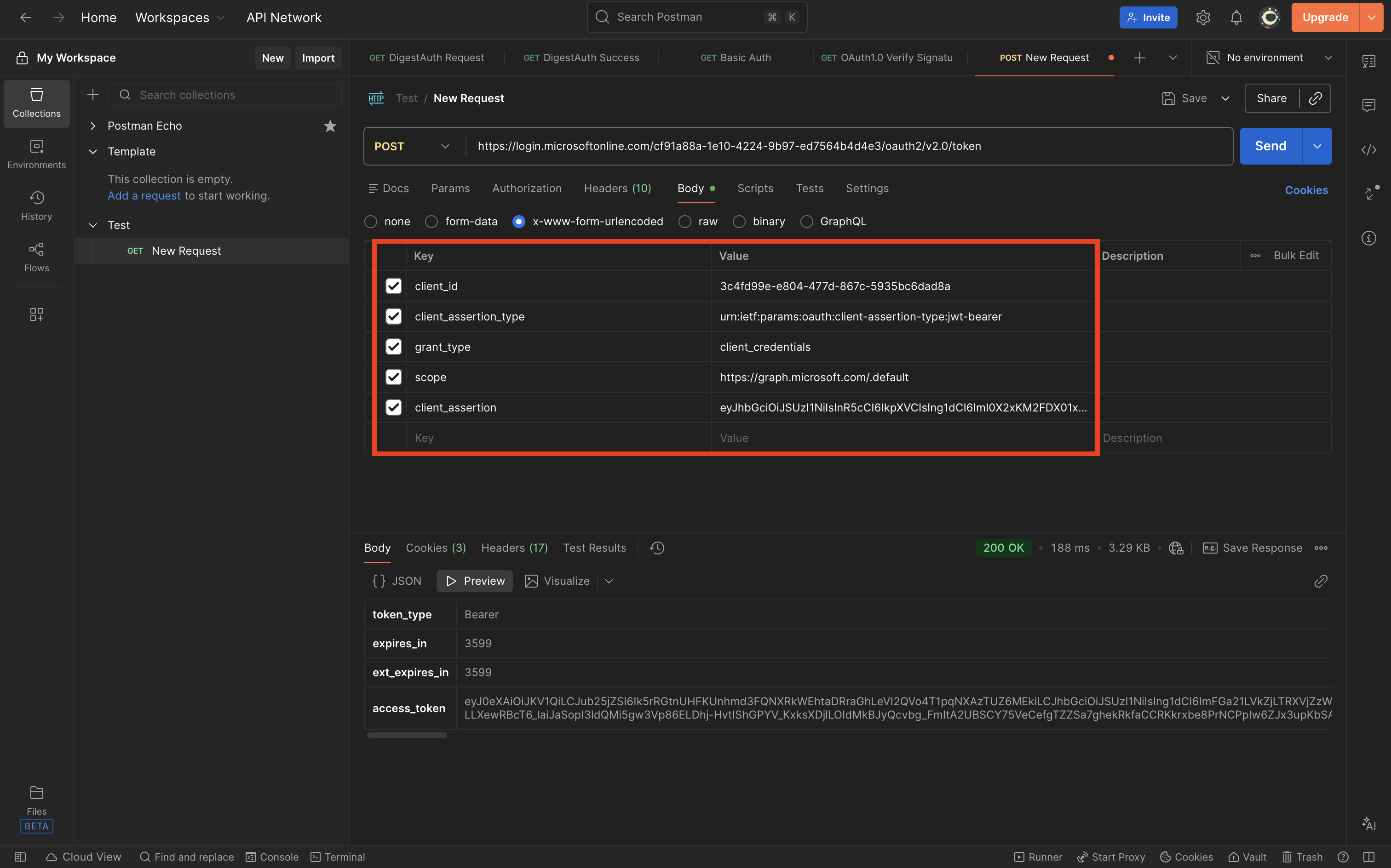Open the Upgrade dropdown arrow
The width and height of the screenshot is (1391, 868).
[x=1372, y=17]
